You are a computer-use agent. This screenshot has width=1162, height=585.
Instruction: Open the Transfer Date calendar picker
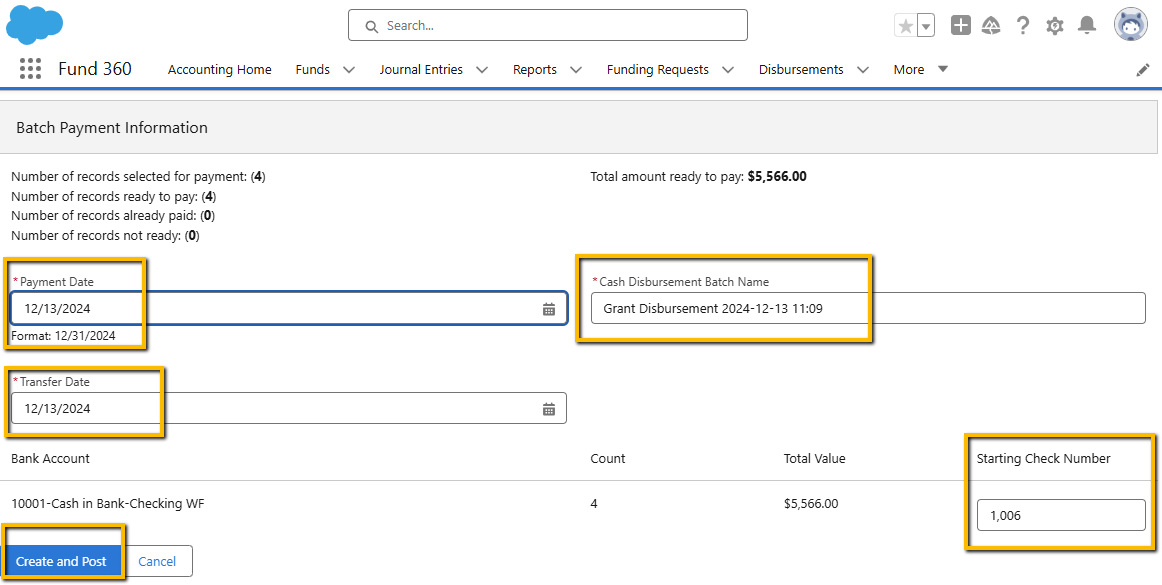548,409
